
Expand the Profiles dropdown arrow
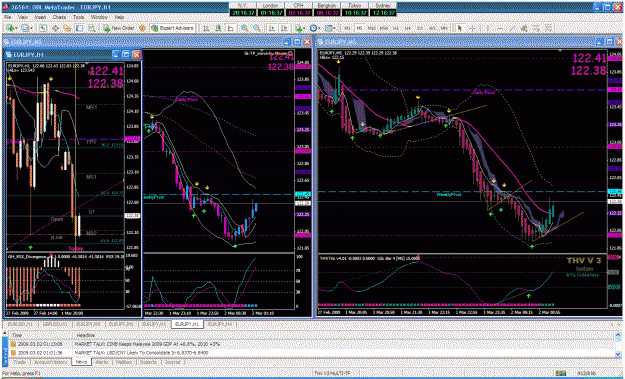tap(31, 28)
